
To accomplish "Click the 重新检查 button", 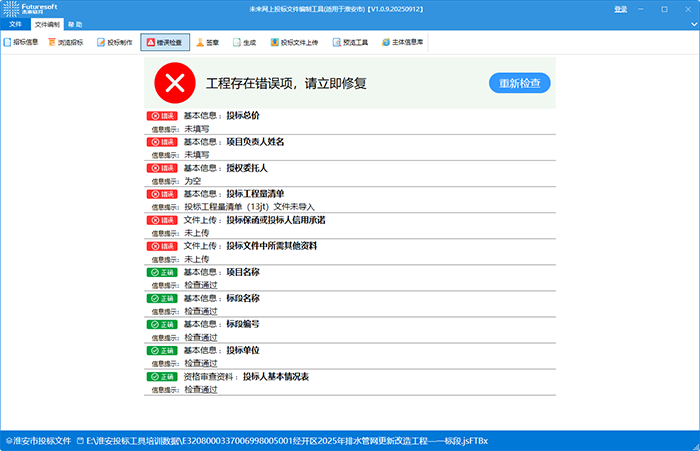I will click(520, 83).
